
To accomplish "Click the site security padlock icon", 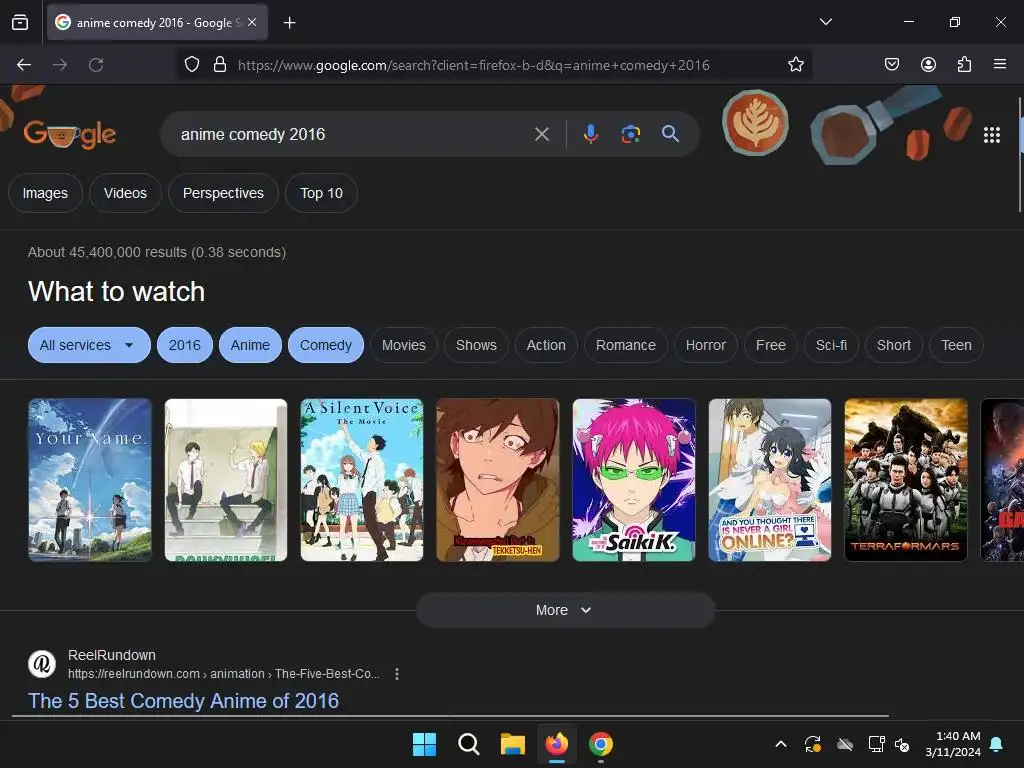I will pyautogui.click(x=220, y=65).
